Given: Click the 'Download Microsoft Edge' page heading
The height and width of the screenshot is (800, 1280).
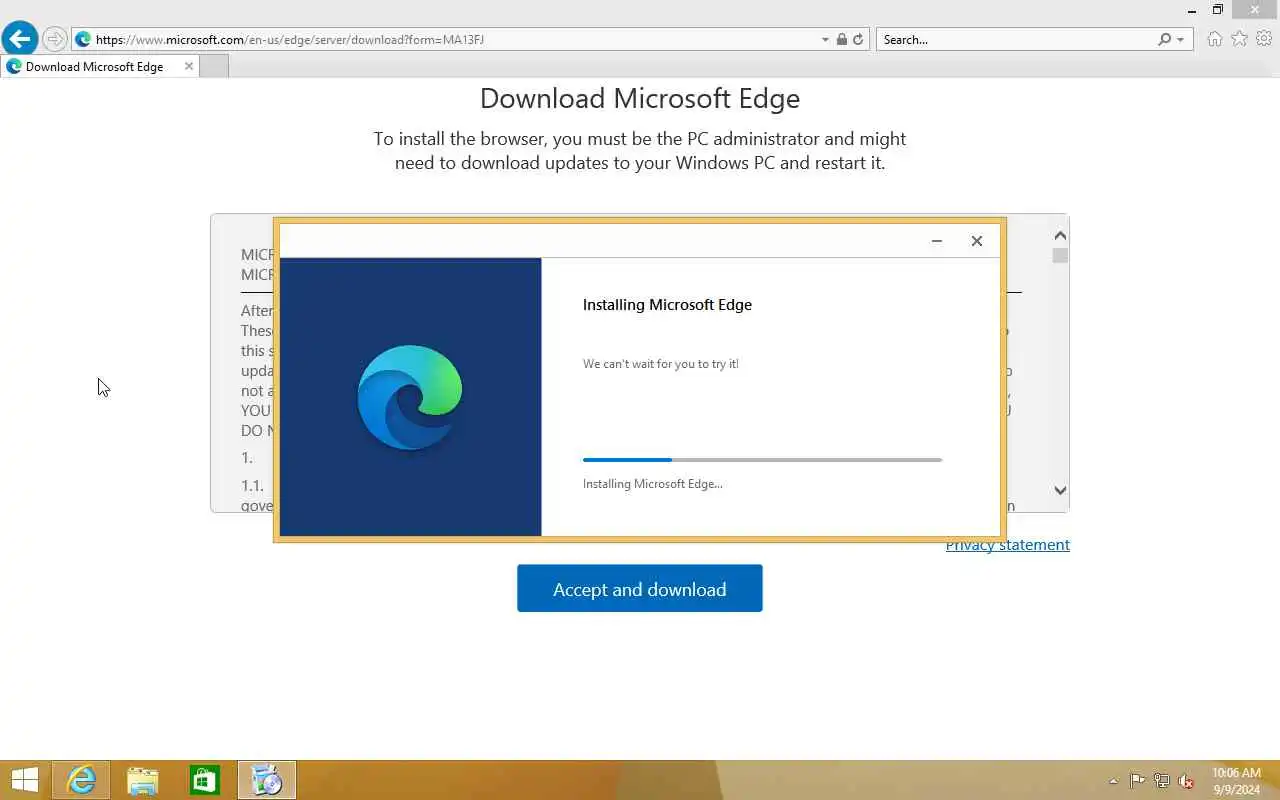Looking at the screenshot, I should pyautogui.click(x=640, y=98).
